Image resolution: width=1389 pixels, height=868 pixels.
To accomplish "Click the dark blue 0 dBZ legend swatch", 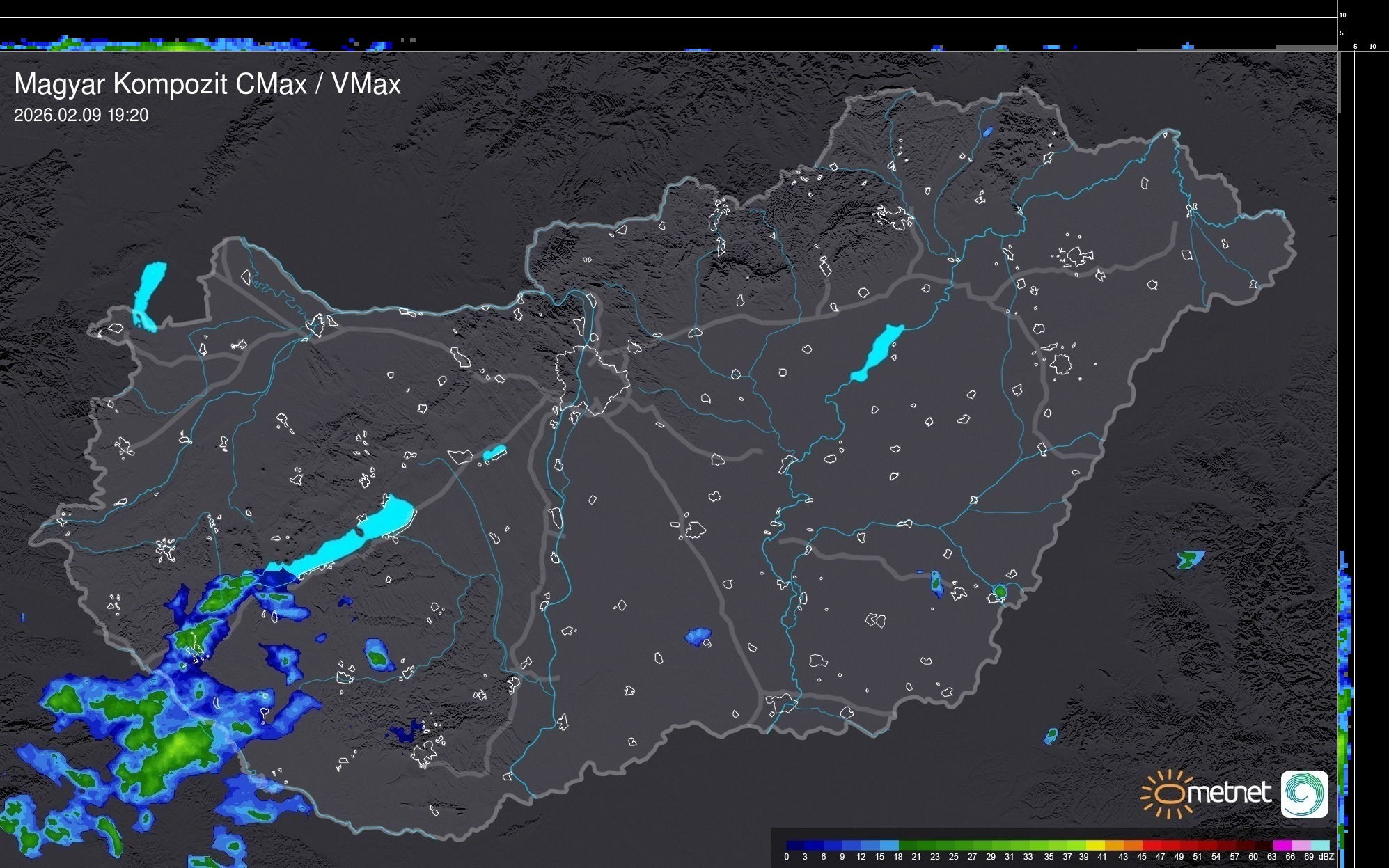I will pos(795,845).
